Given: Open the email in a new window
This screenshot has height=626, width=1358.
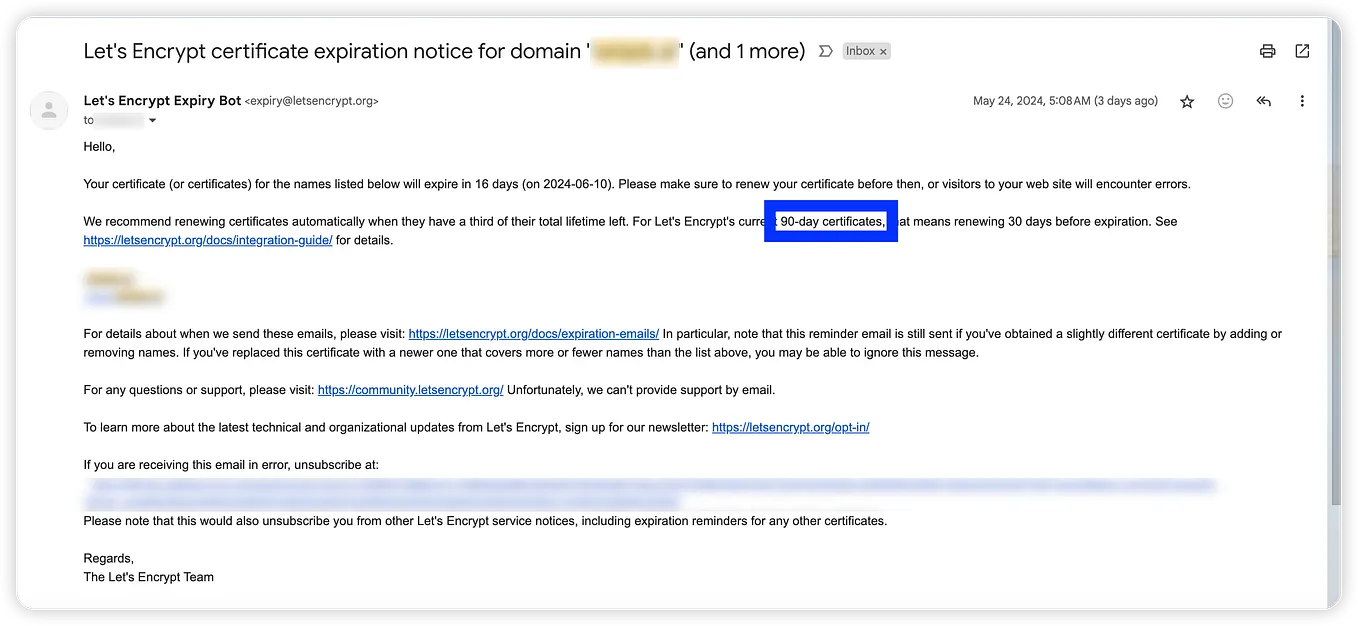Looking at the screenshot, I should [1302, 50].
